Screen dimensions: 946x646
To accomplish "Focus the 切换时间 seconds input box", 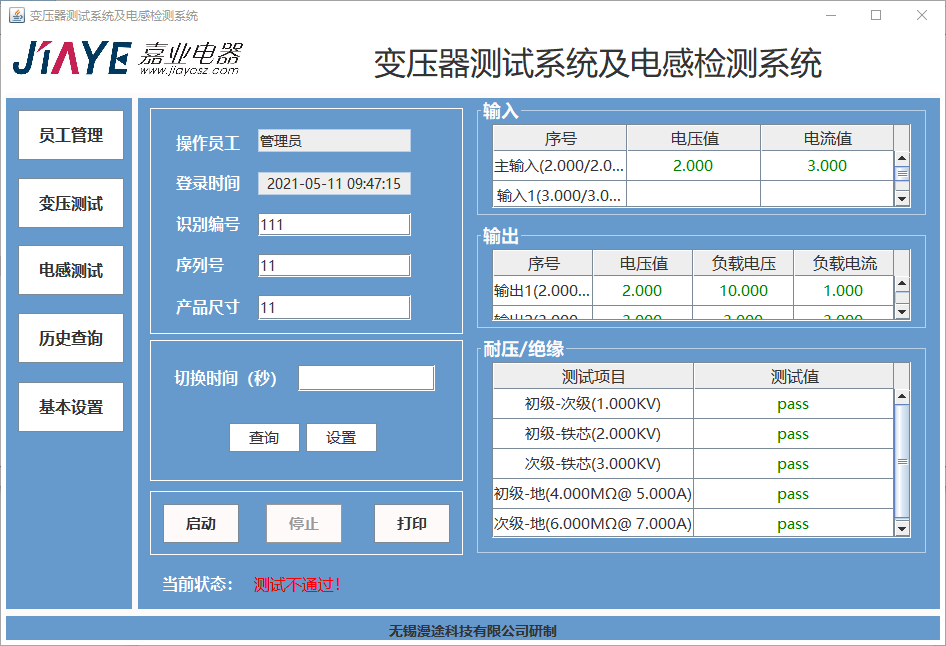I will click(x=366, y=378).
